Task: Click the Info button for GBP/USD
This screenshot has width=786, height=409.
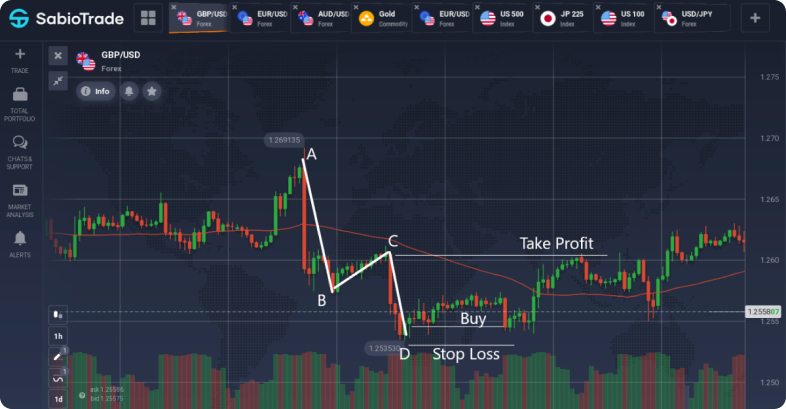Action: tap(96, 91)
